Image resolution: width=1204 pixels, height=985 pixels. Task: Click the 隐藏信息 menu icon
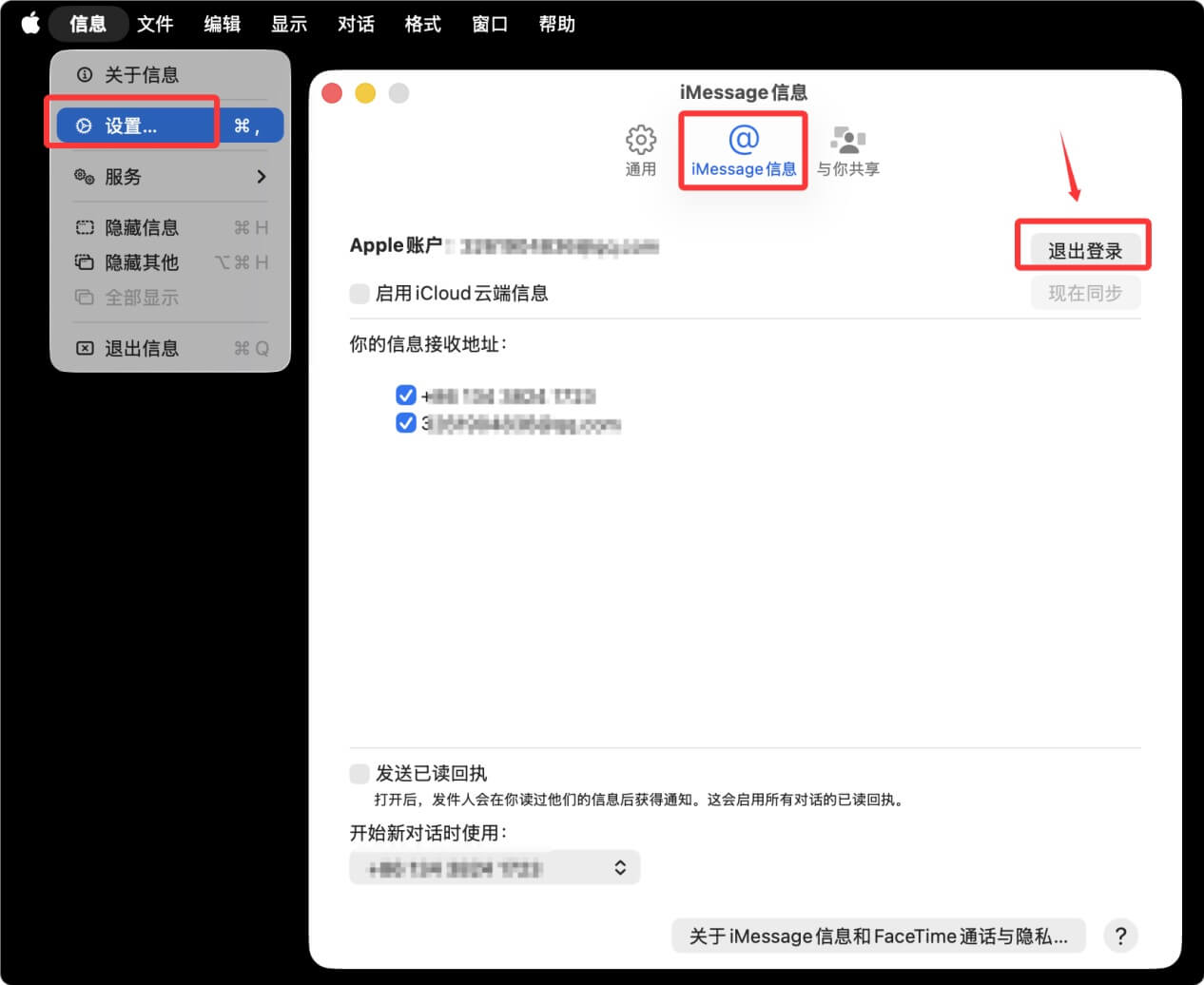click(85, 227)
